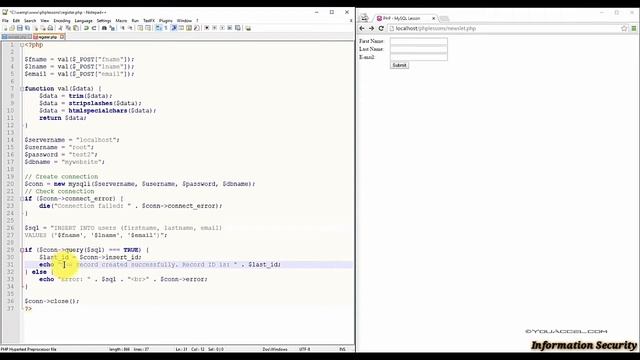
Task: Save the current file via toolbar icon
Action: [20, 28]
